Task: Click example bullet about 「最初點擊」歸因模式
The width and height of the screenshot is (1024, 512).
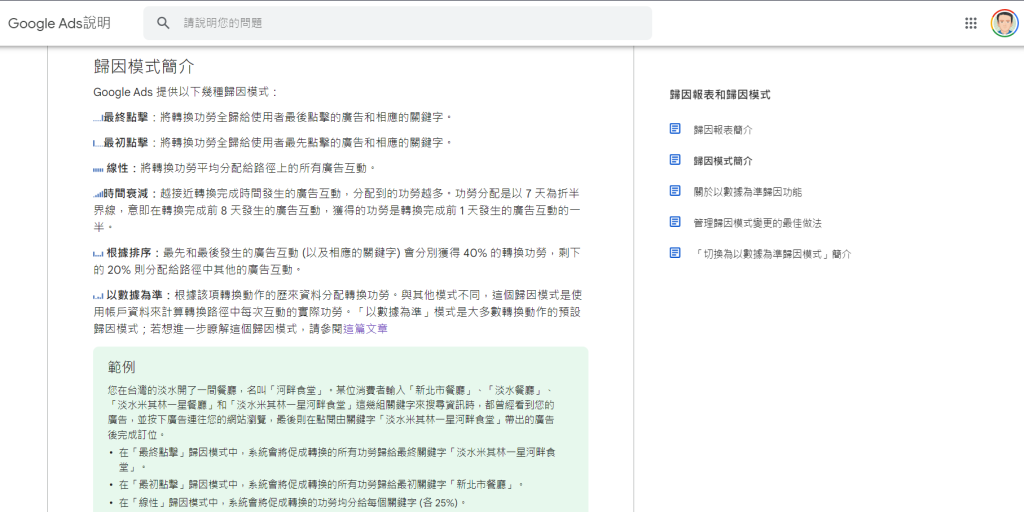Action: 321,485
